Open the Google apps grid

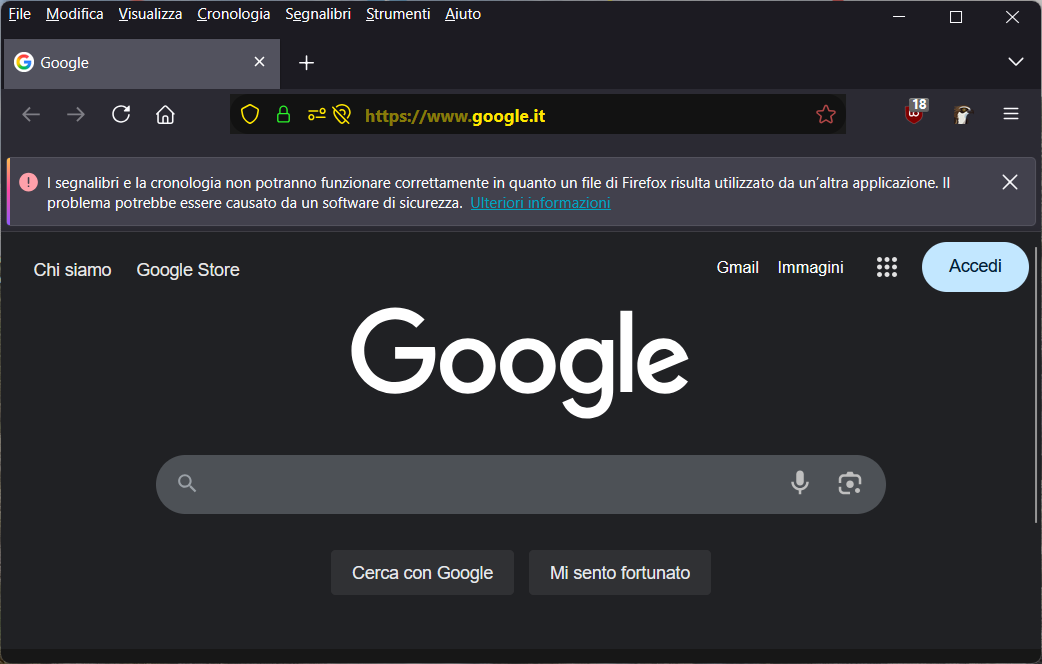[x=886, y=267]
